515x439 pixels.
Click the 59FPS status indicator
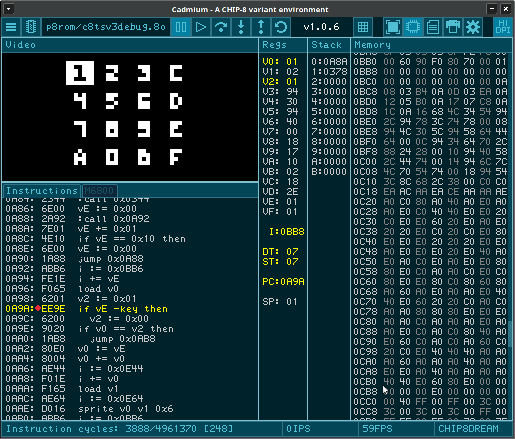[x=377, y=429]
